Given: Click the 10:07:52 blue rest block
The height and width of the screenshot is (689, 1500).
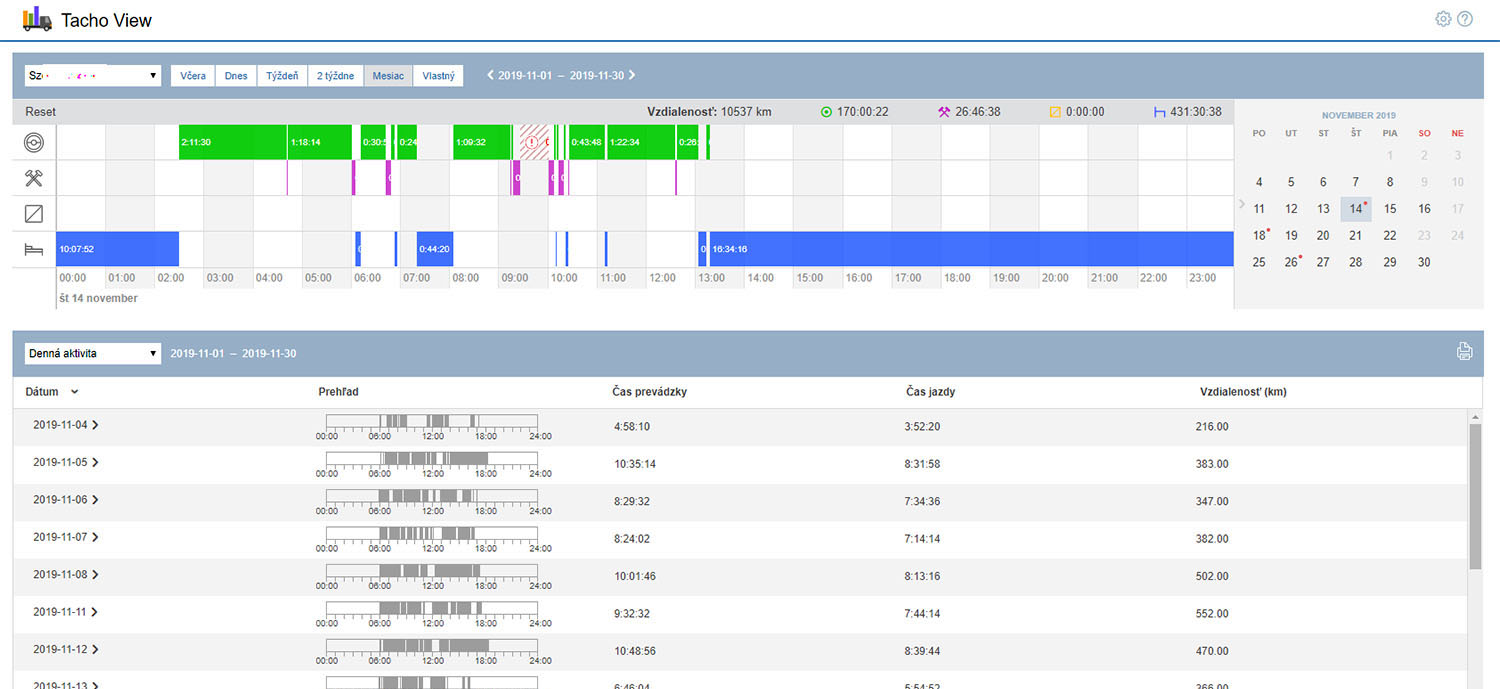Looking at the screenshot, I should [x=118, y=248].
